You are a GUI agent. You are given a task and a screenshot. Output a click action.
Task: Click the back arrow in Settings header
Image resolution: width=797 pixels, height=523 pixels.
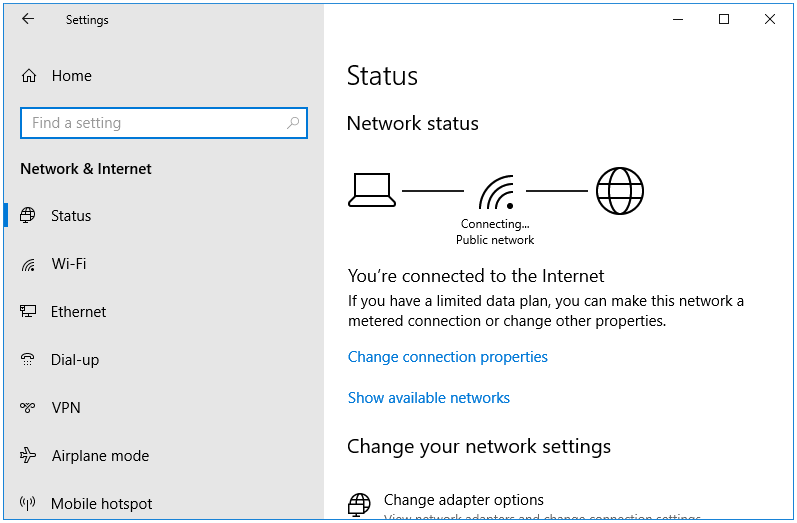coord(28,19)
